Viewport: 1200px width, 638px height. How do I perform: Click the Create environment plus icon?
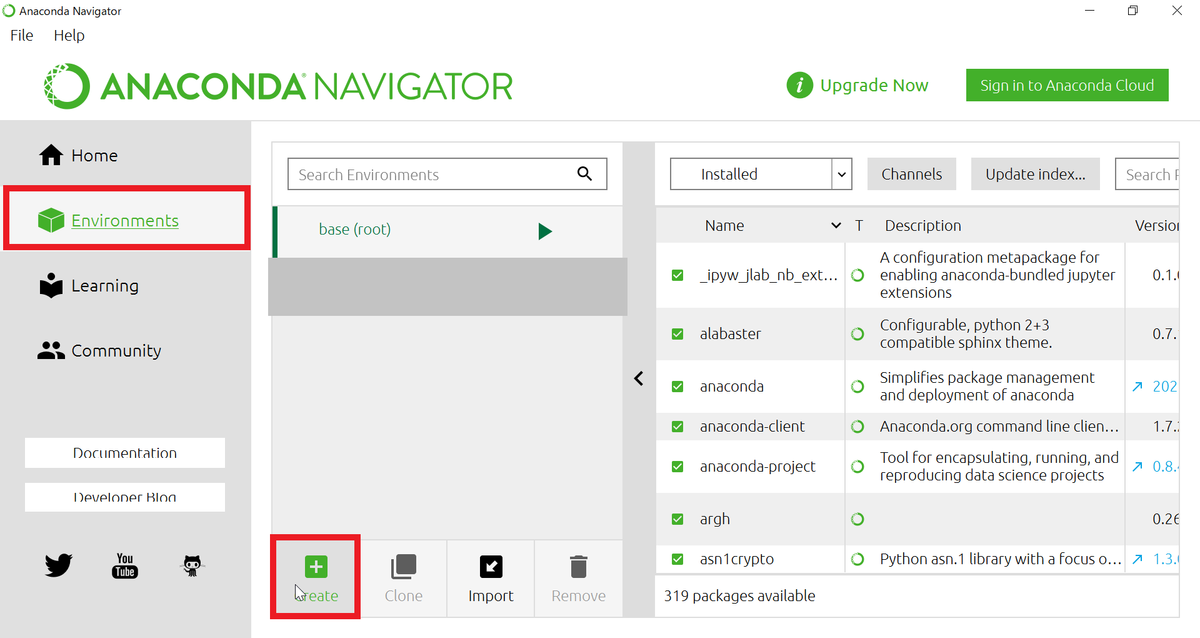[316, 567]
